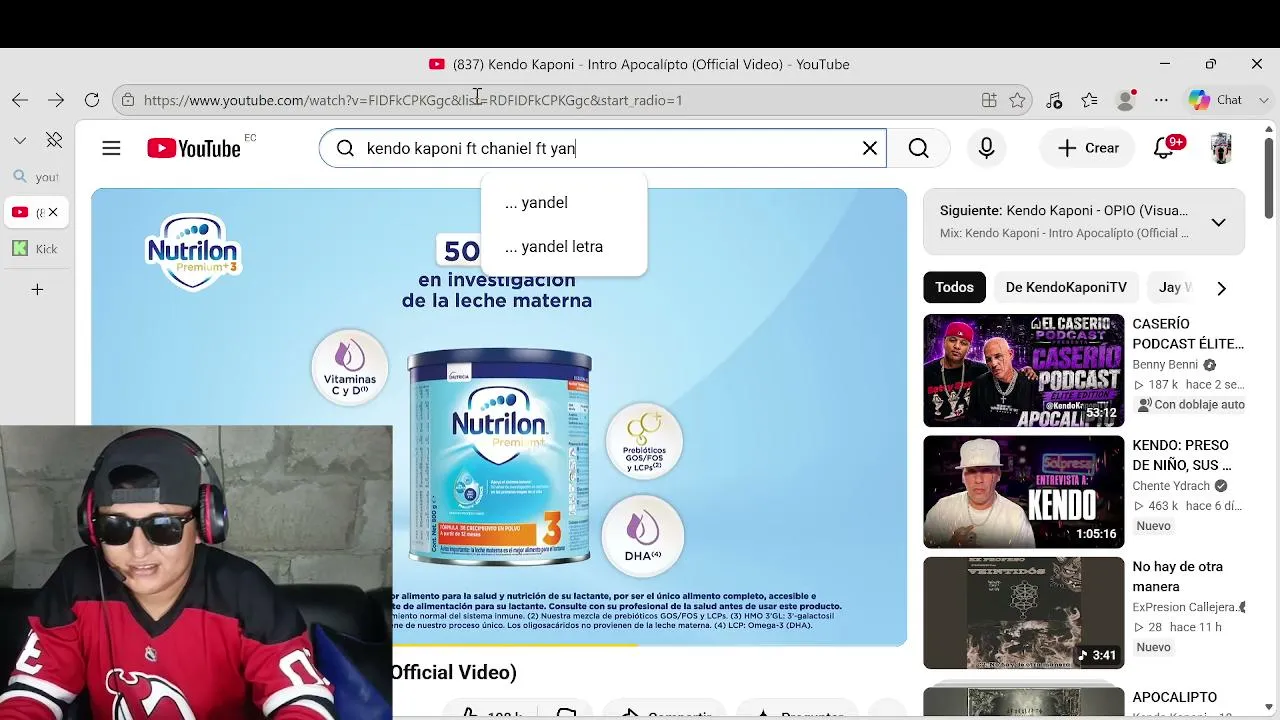Close the YouTube vertical tab
The image size is (1280, 720).
[x=53, y=212]
